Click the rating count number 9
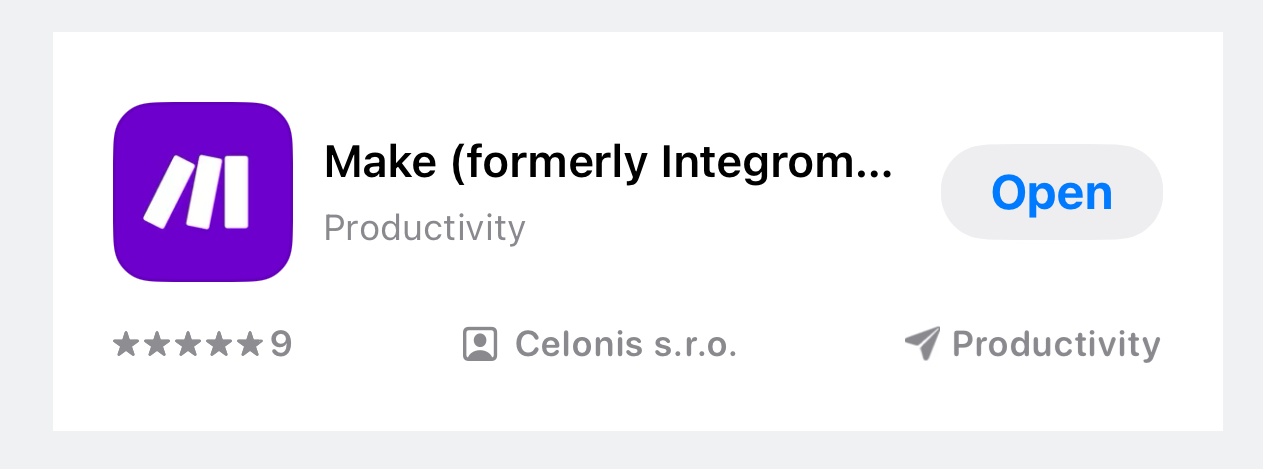The height and width of the screenshot is (469, 1263). pyautogui.click(x=281, y=345)
